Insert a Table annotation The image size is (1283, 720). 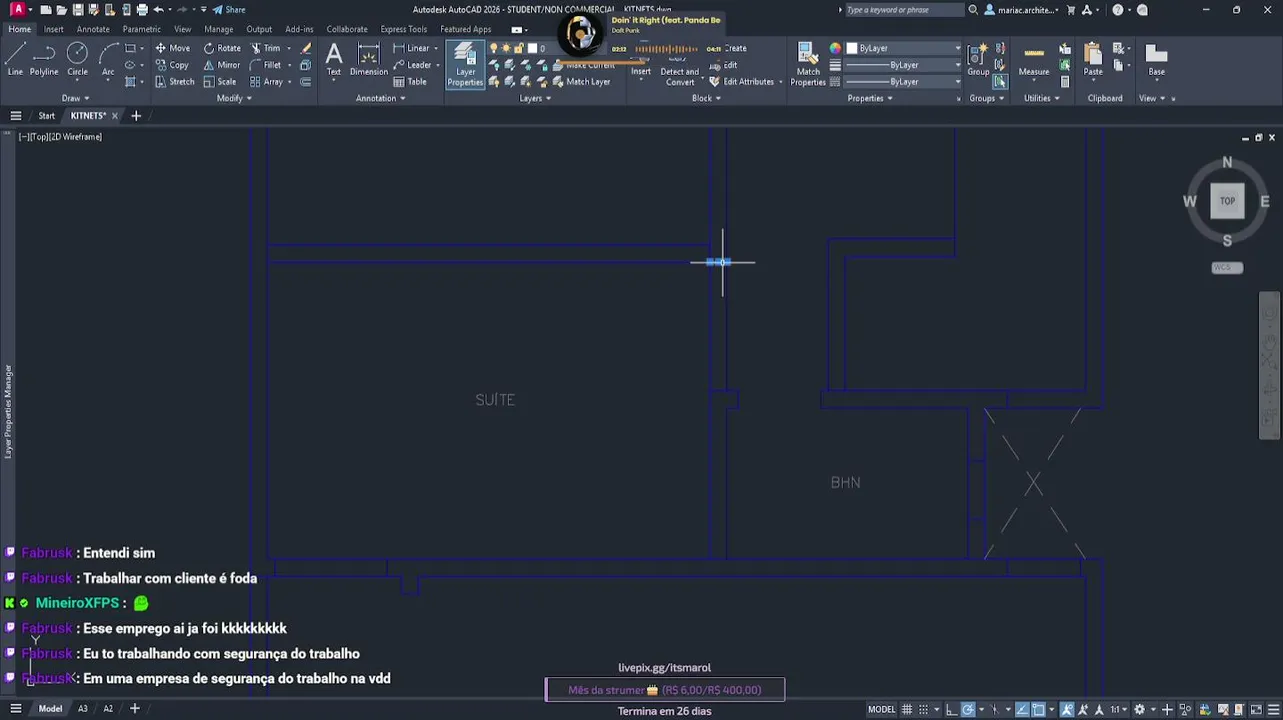click(410, 82)
